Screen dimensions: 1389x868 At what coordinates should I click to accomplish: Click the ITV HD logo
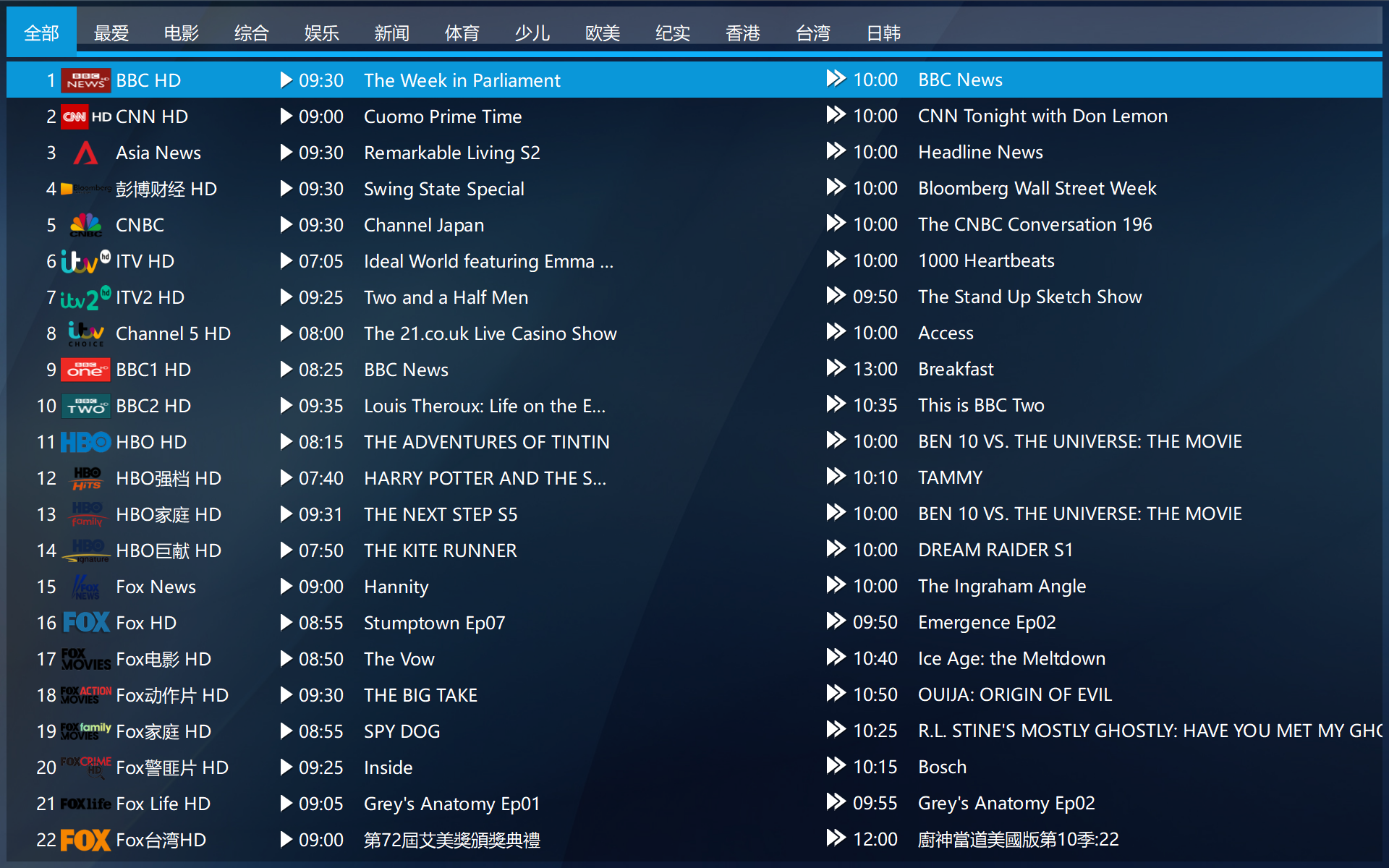(x=85, y=261)
